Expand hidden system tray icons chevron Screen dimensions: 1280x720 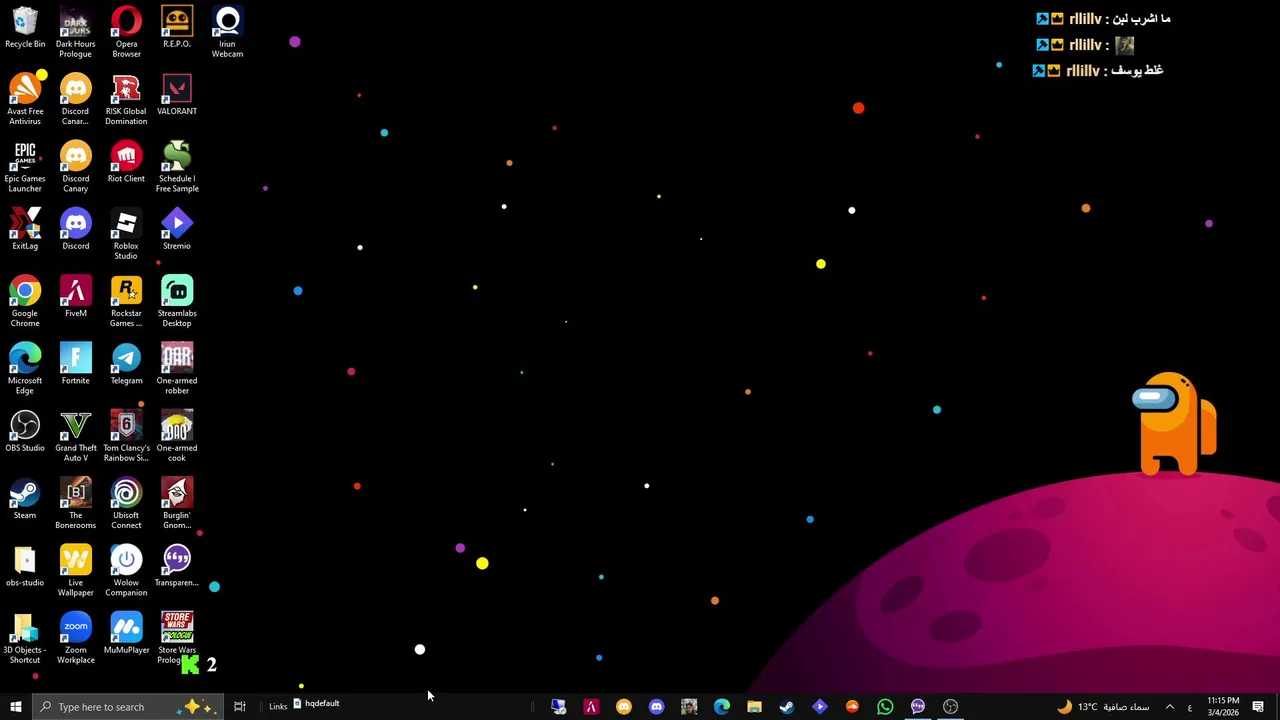click(x=1170, y=707)
